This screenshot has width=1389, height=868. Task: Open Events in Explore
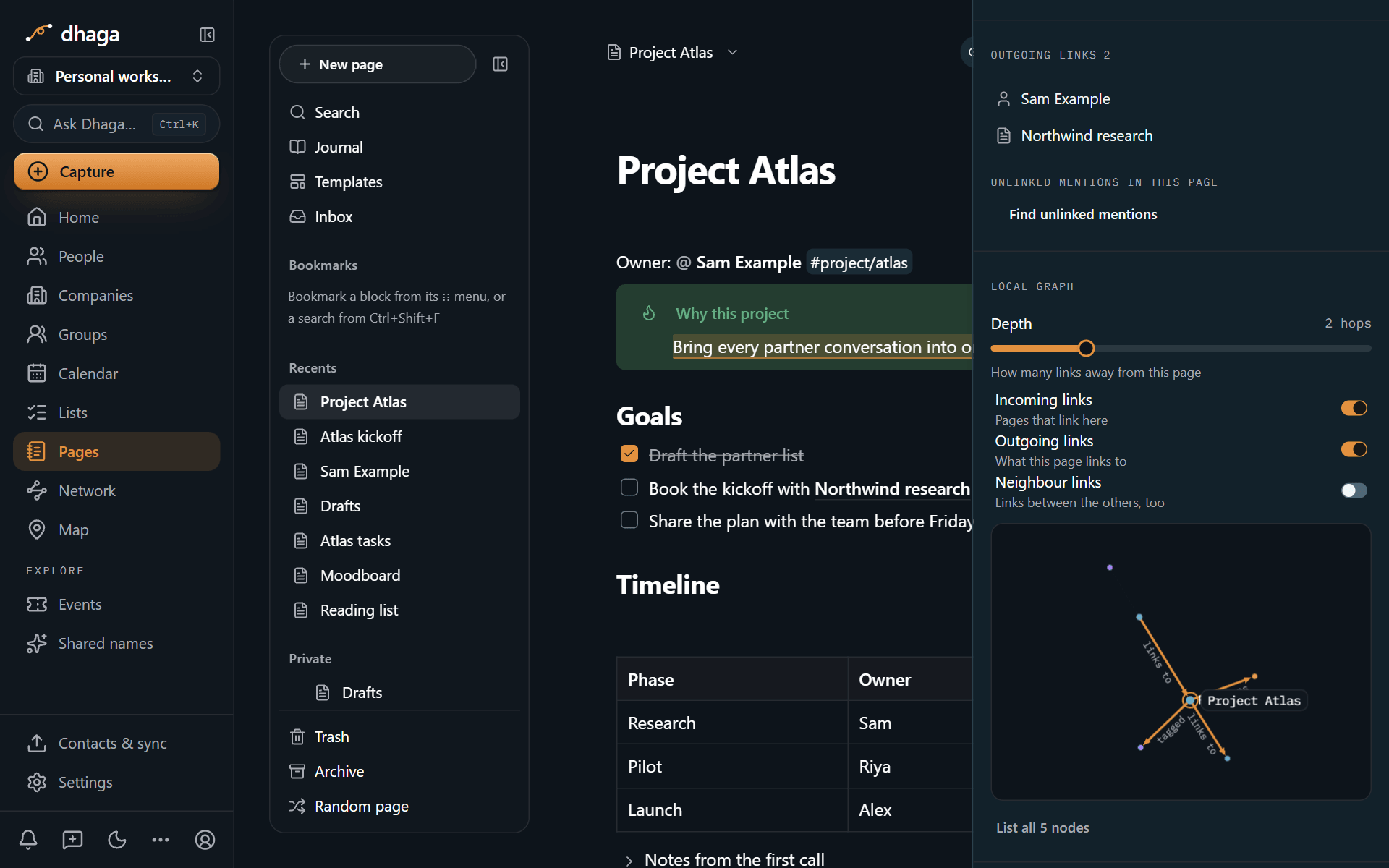(116, 604)
